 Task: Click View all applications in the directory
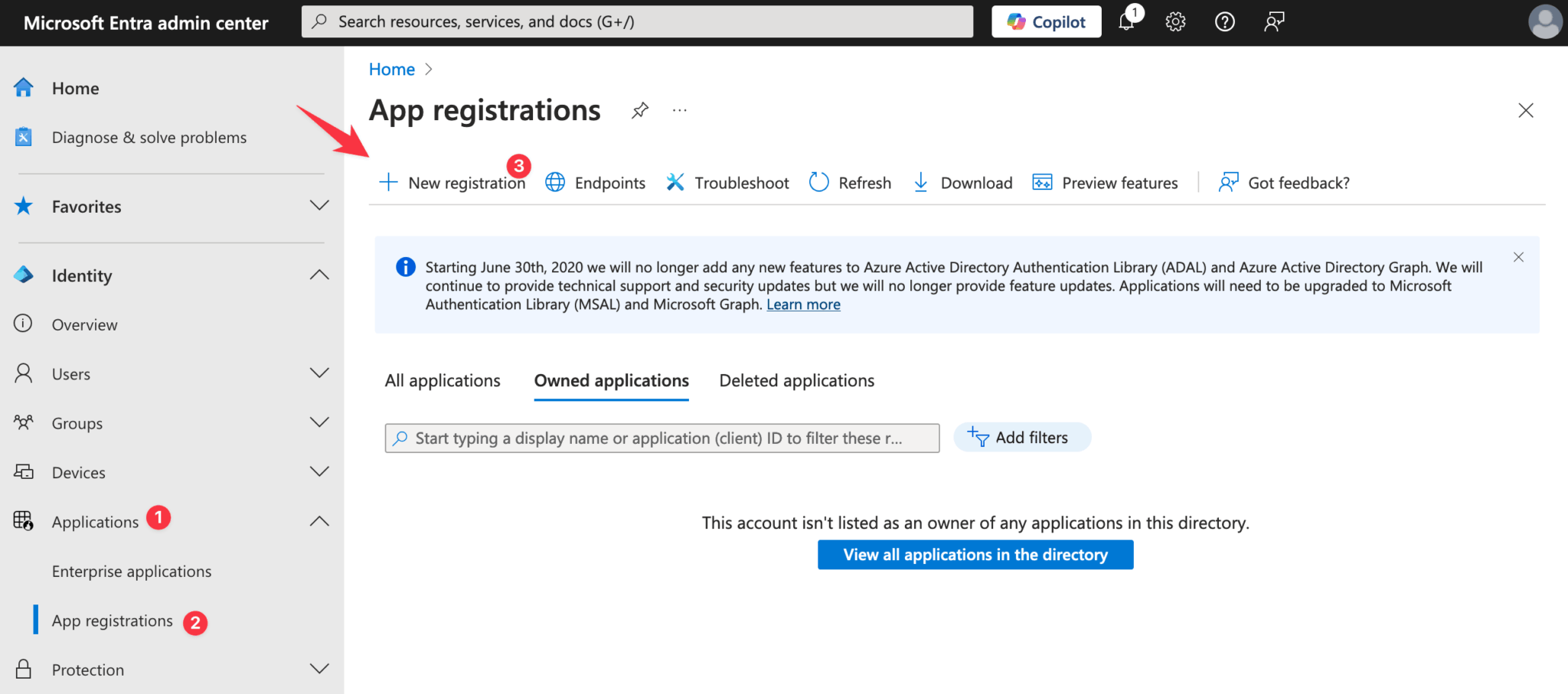[x=975, y=555]
